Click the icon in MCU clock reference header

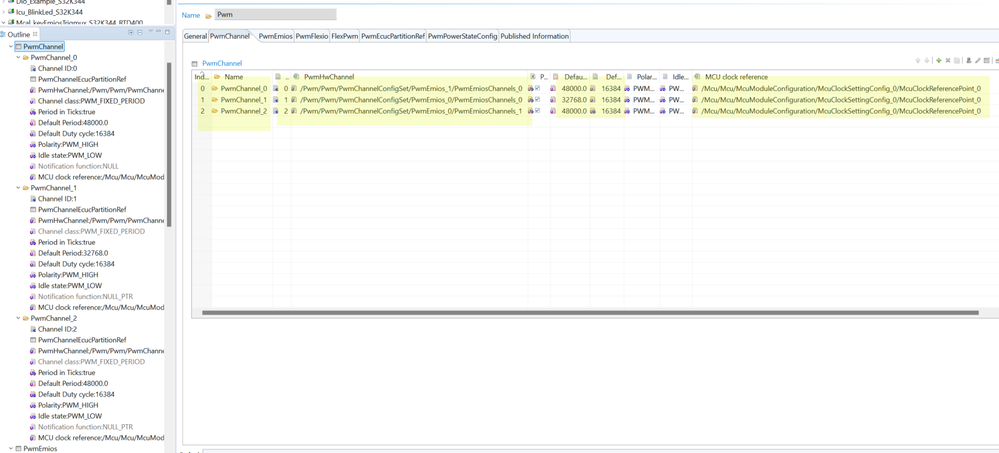698,77
